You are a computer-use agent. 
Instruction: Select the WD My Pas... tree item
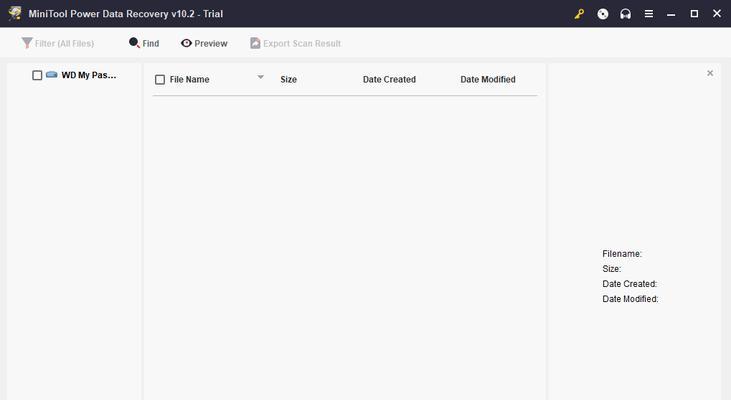(x=89, y=75)
